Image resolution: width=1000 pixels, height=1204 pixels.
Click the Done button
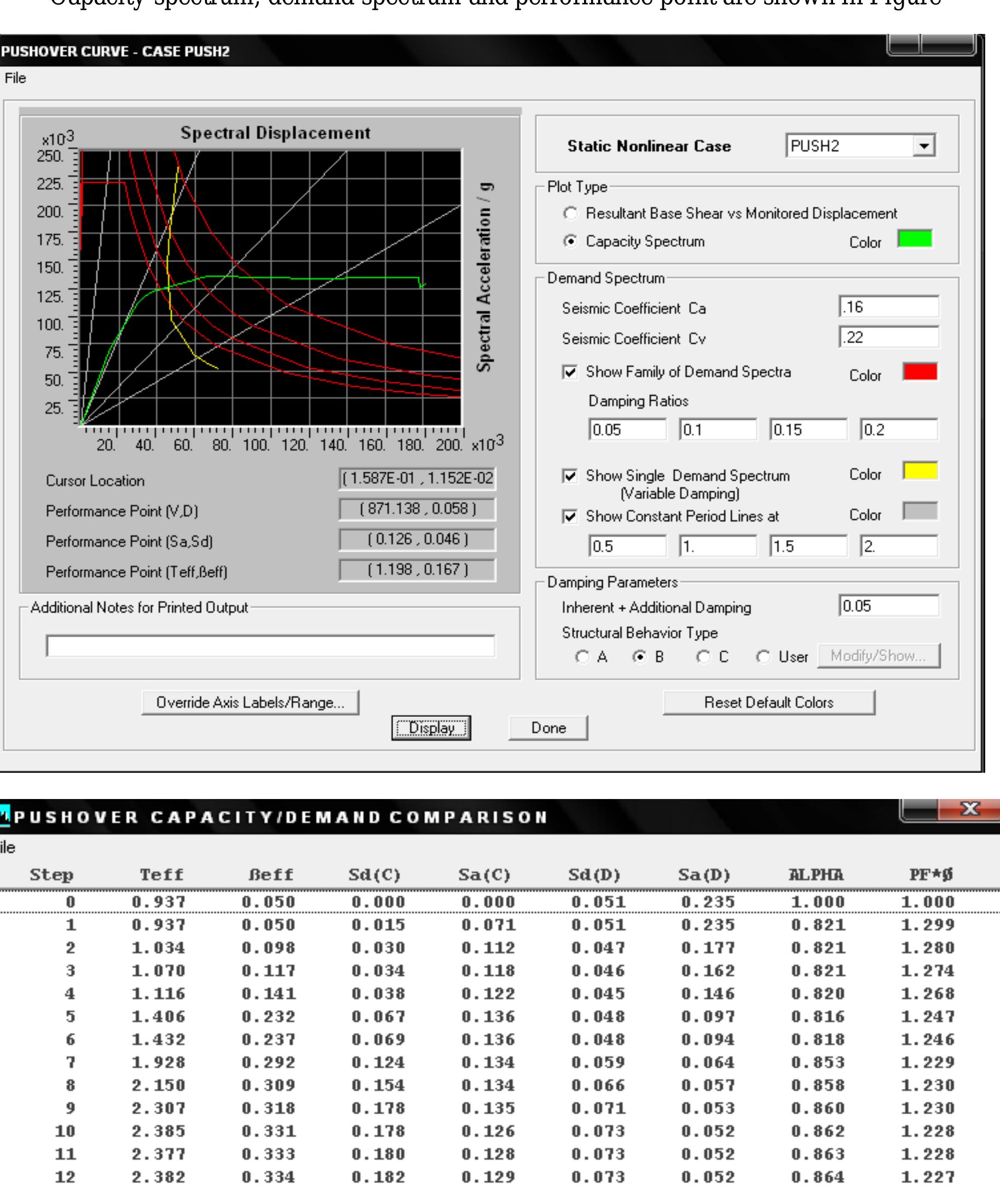pyautogui.click(x=548, y=727)
